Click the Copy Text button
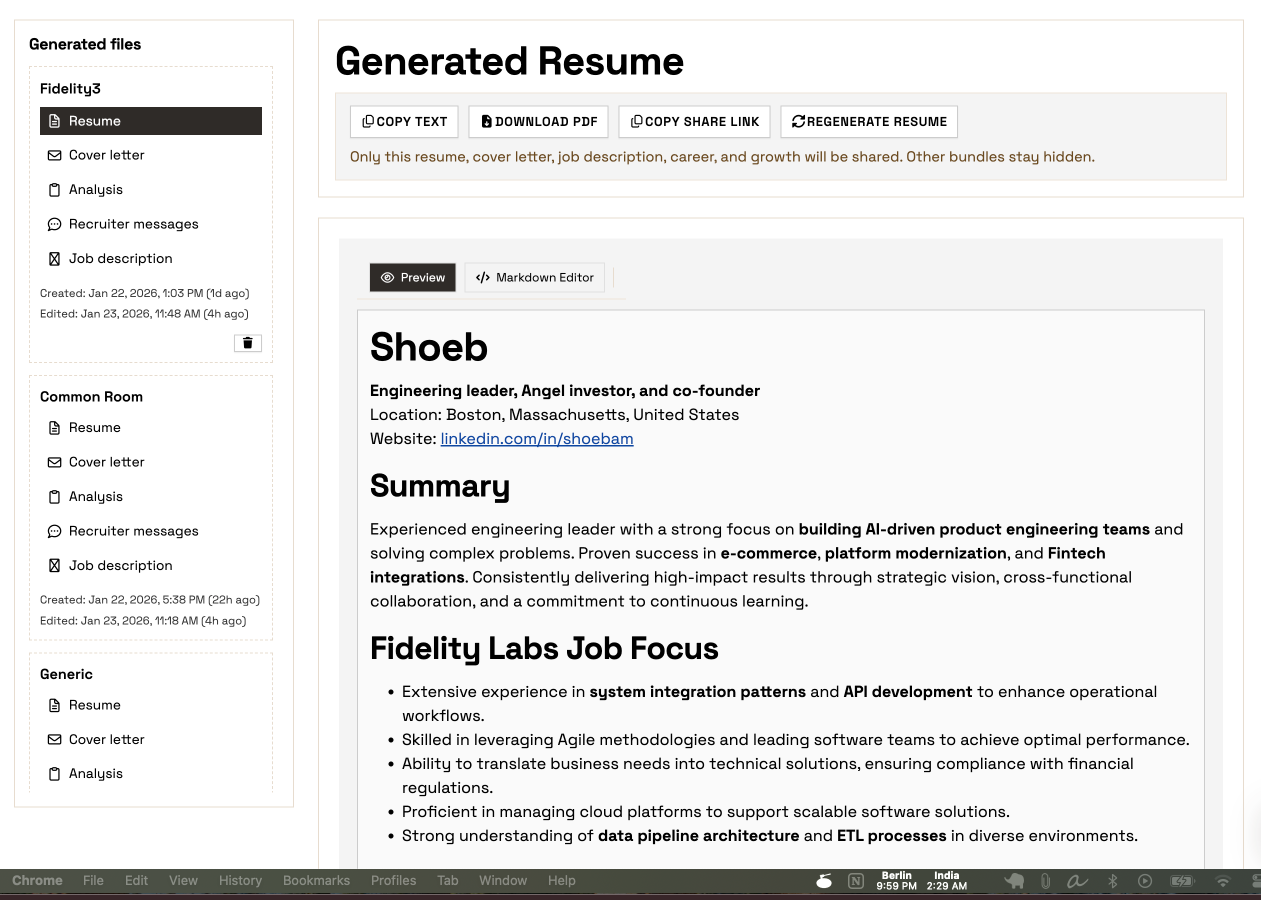This screenshot has width=1261, height=900. 404,121
